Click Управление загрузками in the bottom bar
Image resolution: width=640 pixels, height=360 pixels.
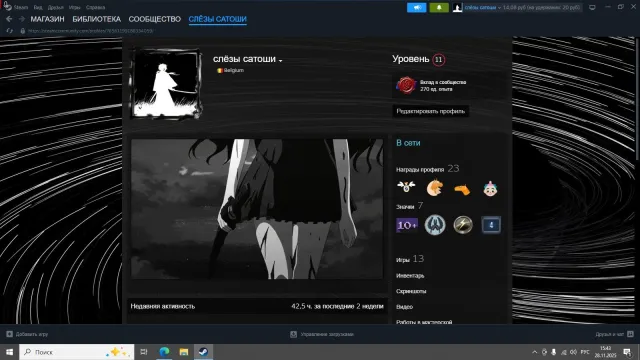coord(327,334)
